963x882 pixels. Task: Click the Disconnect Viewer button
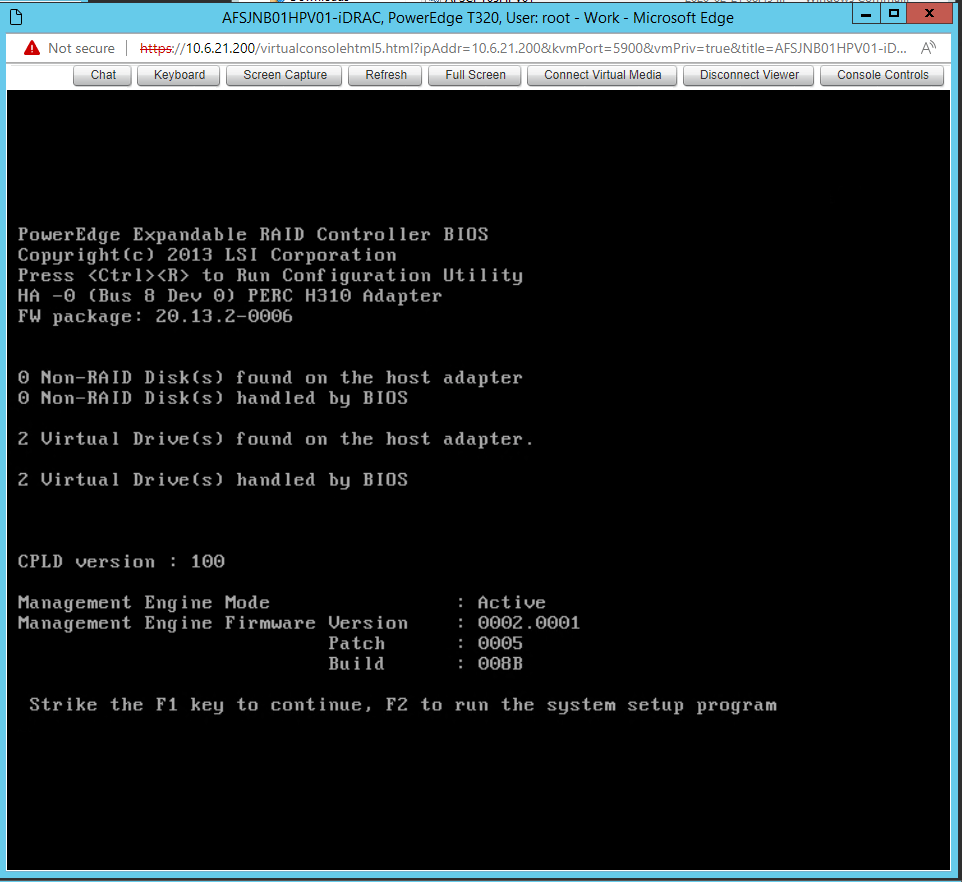[x=749, y=75]
